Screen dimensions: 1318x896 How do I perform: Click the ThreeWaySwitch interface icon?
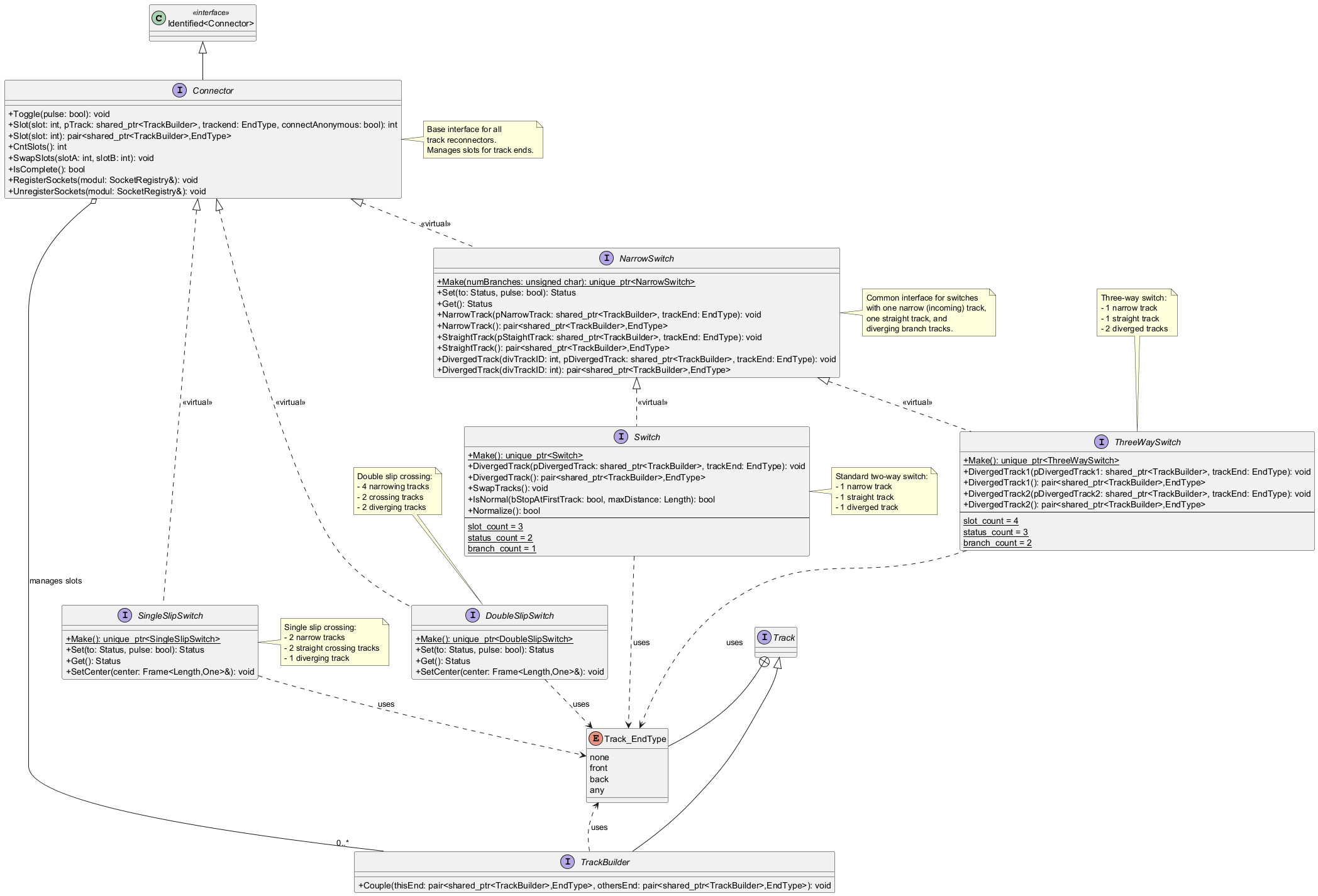coord(1101,442)
